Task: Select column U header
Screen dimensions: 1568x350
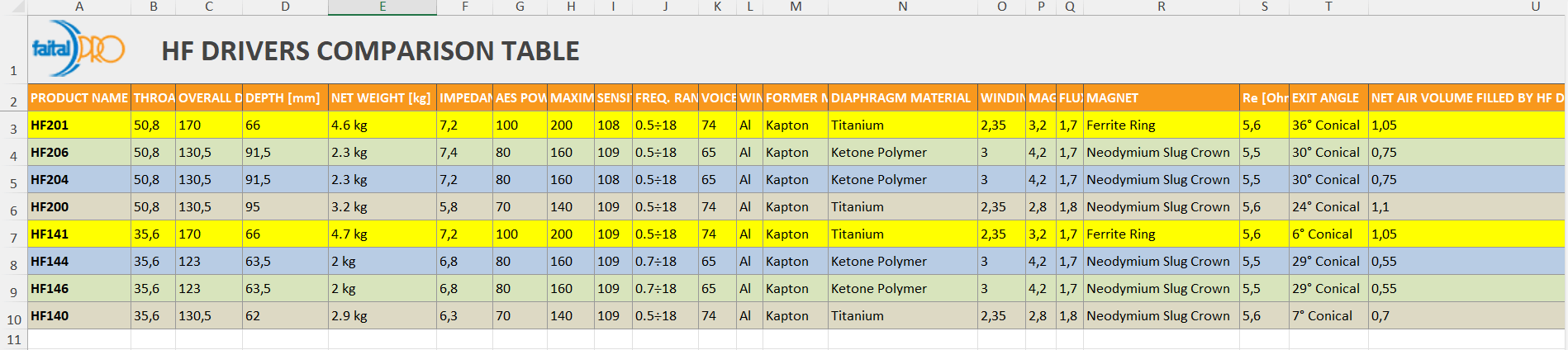Action: pos(1466,7)
